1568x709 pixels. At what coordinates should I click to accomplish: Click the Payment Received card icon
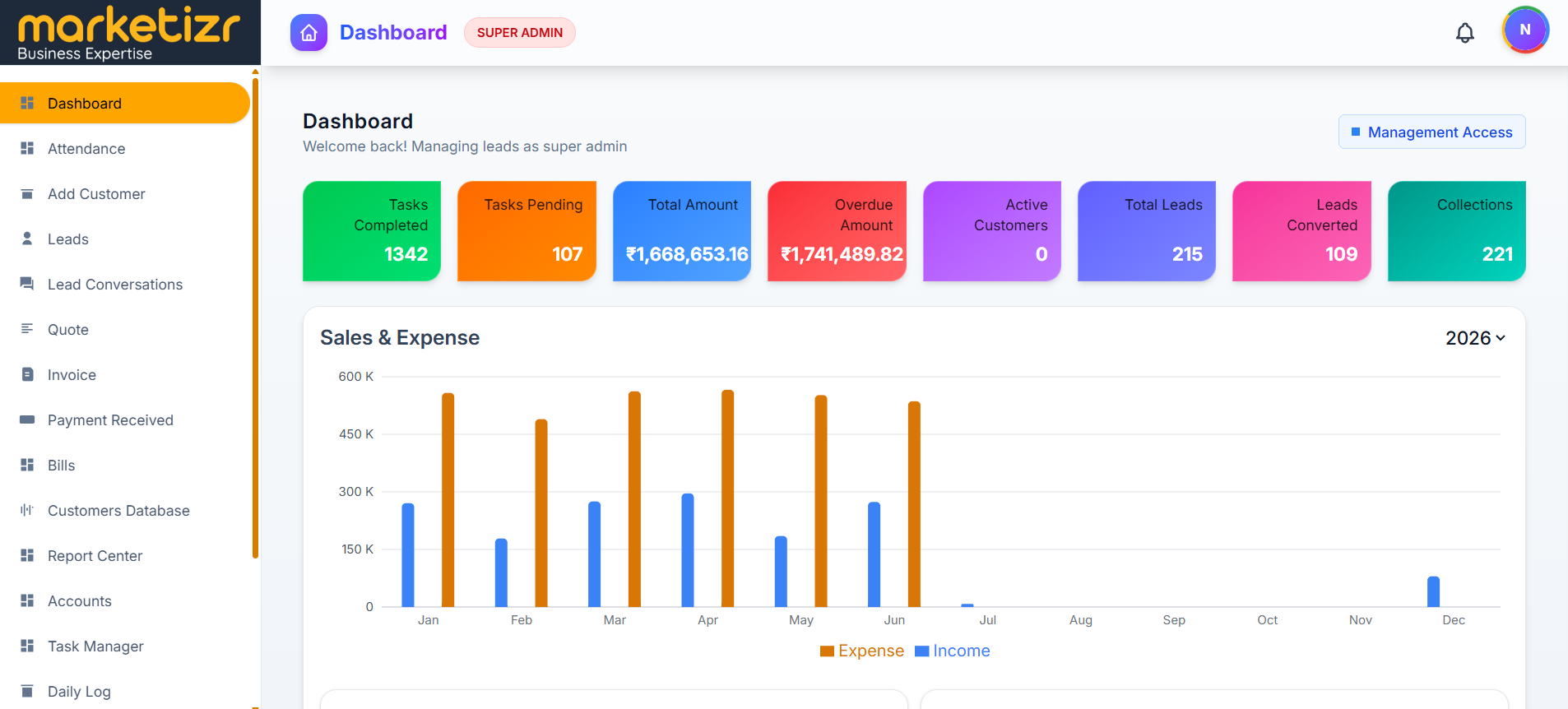pyautogui.click(x=27, y=419)
